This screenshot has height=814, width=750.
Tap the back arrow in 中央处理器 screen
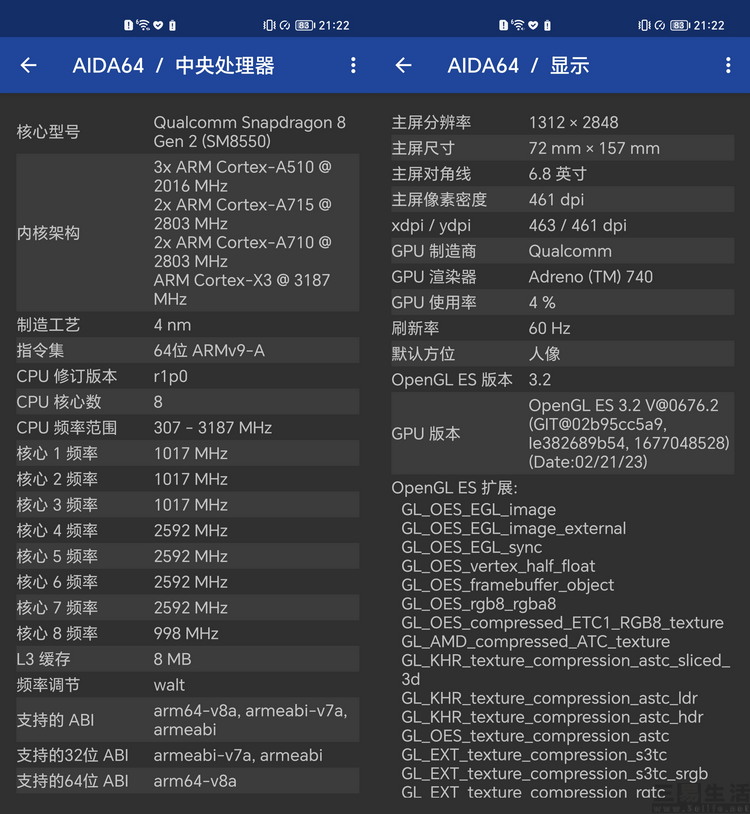click(x=29, y=65)
